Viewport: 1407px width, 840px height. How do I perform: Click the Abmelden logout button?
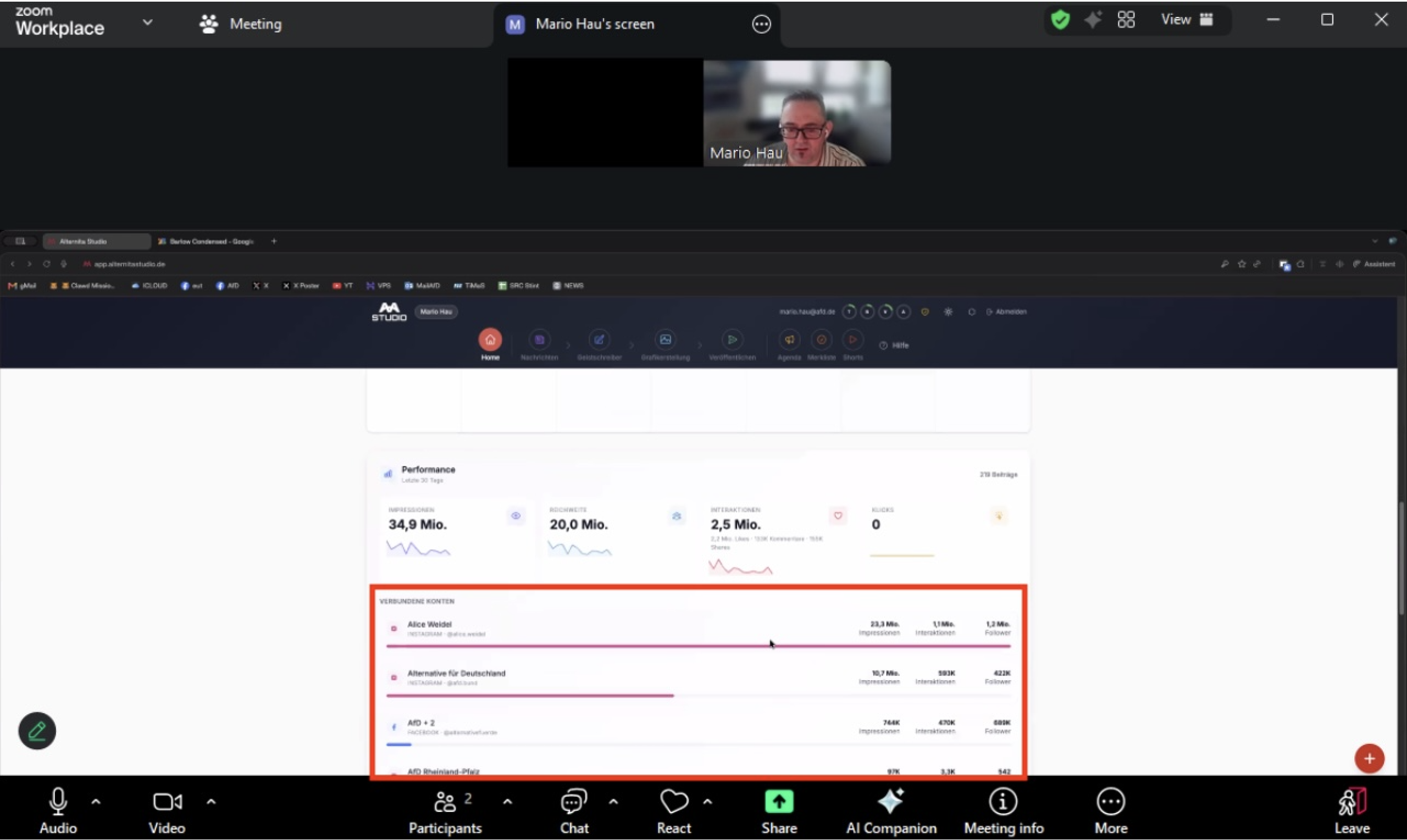[1006, 312]
